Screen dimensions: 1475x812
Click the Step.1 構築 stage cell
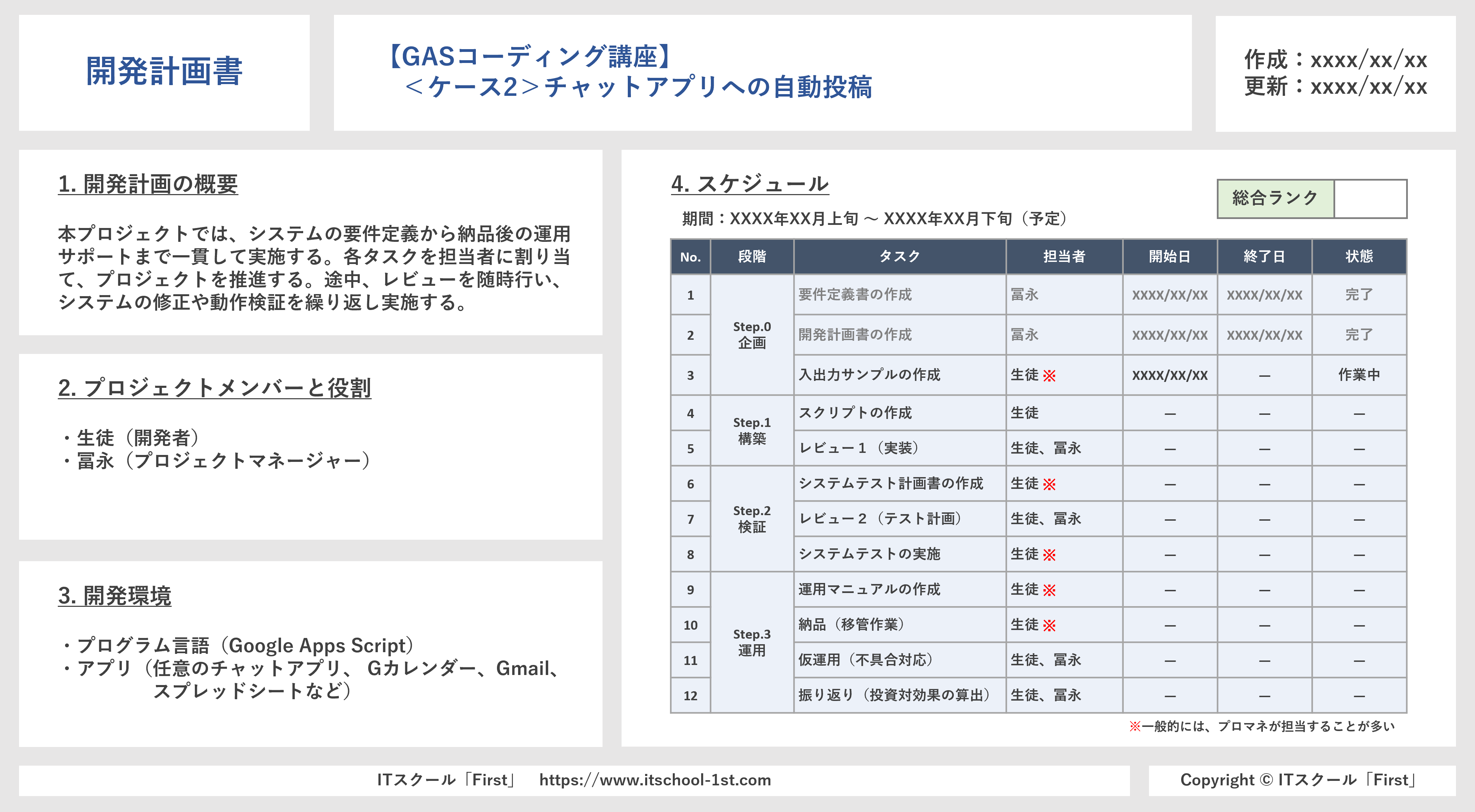click(x=752, y=430)
